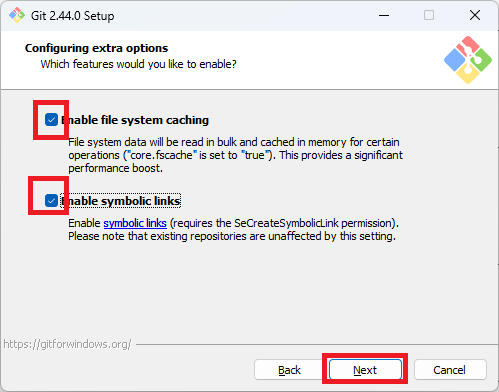Click "Which features would you like to enable?"
This screenshot has height=392, width=499.
(138, 64)
